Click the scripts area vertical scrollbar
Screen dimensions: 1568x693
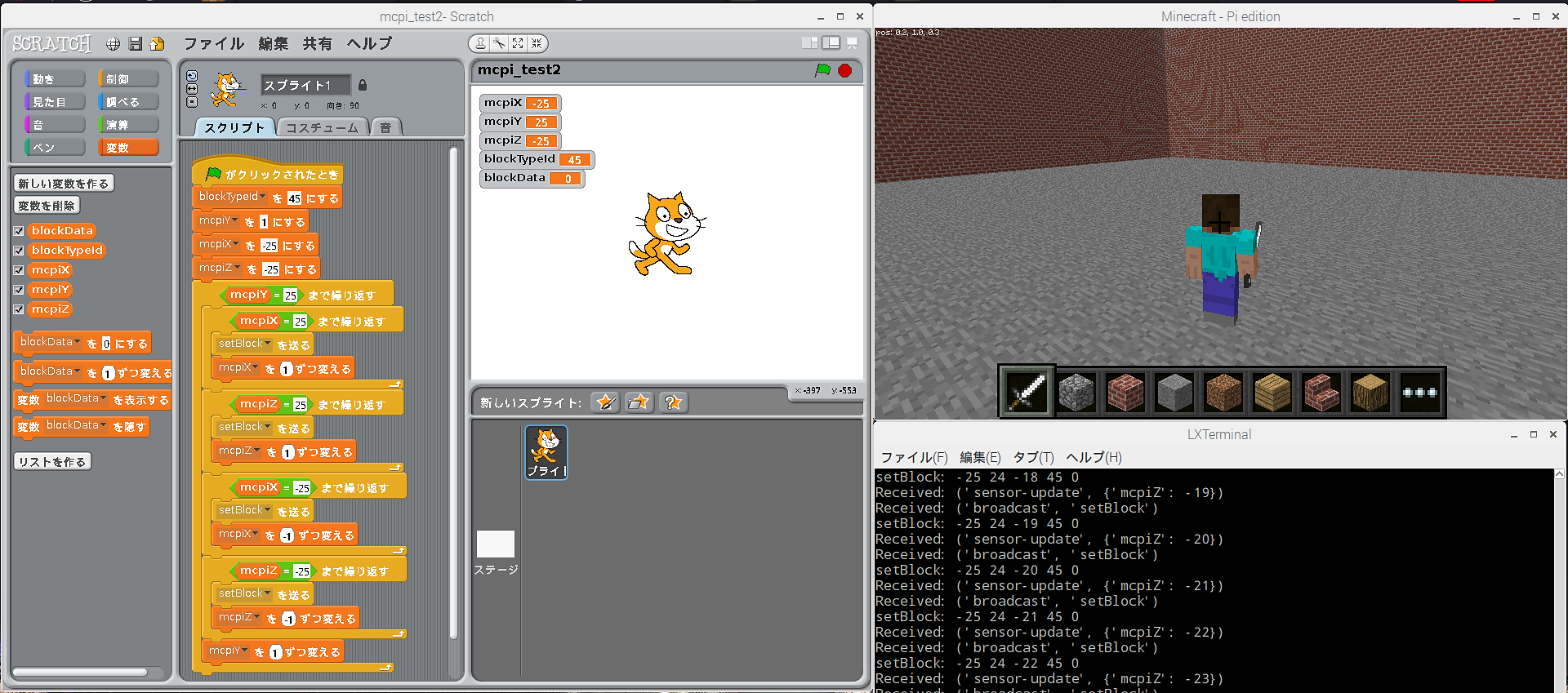tap(454, 392)
